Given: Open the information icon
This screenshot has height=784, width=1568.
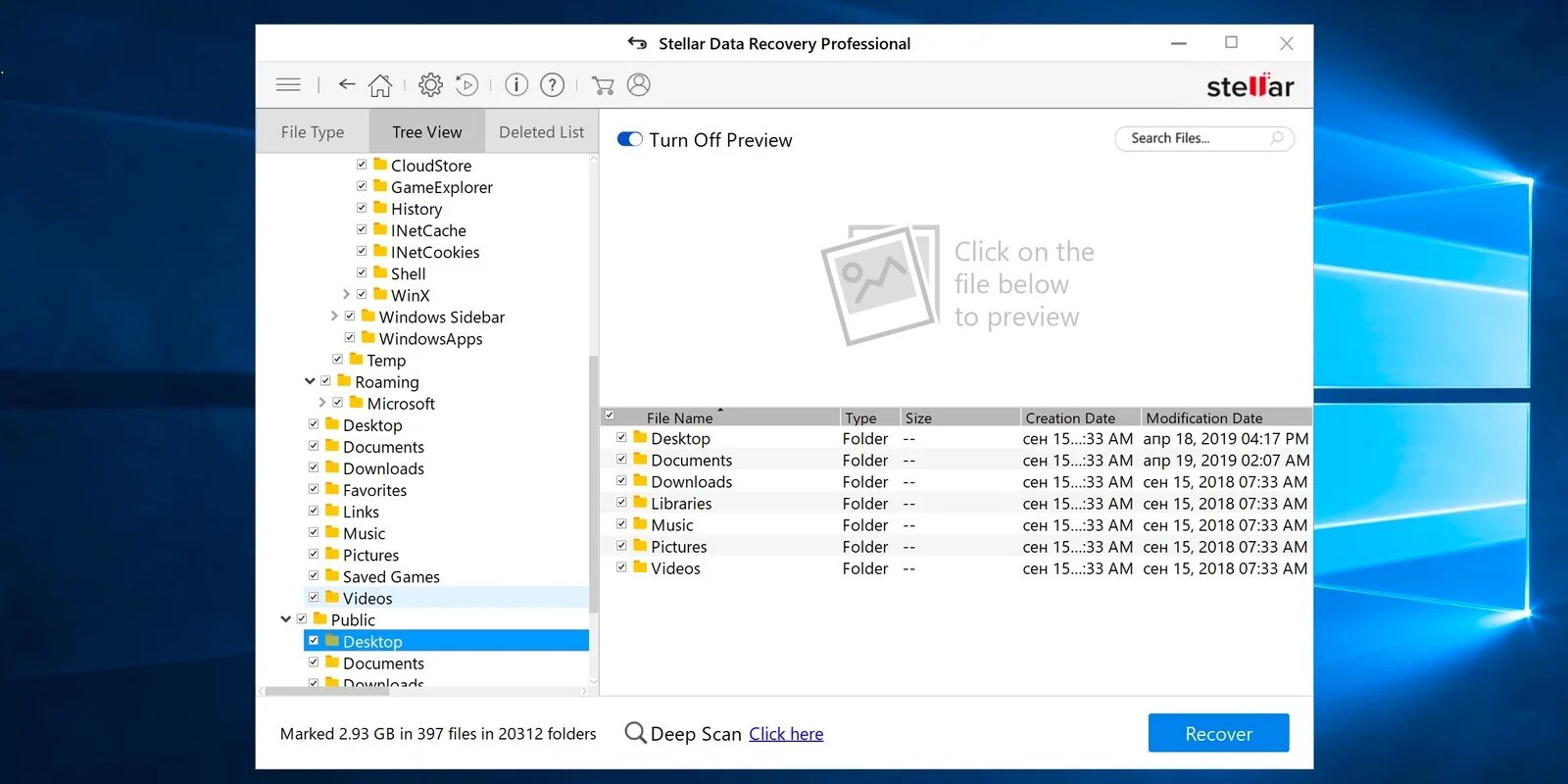Looking at the screenshot, I should point(516,85).
